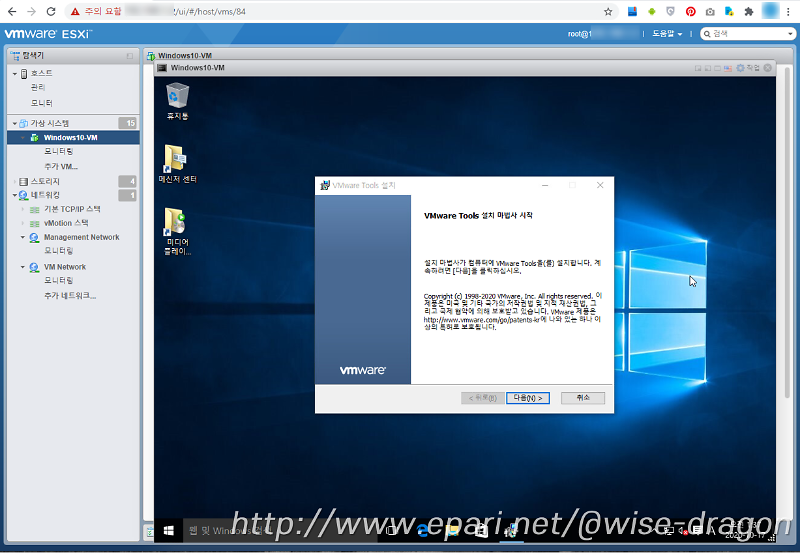The image size is (800, 553).
Task: Reload the page in the browser
Action: point(51,11)
